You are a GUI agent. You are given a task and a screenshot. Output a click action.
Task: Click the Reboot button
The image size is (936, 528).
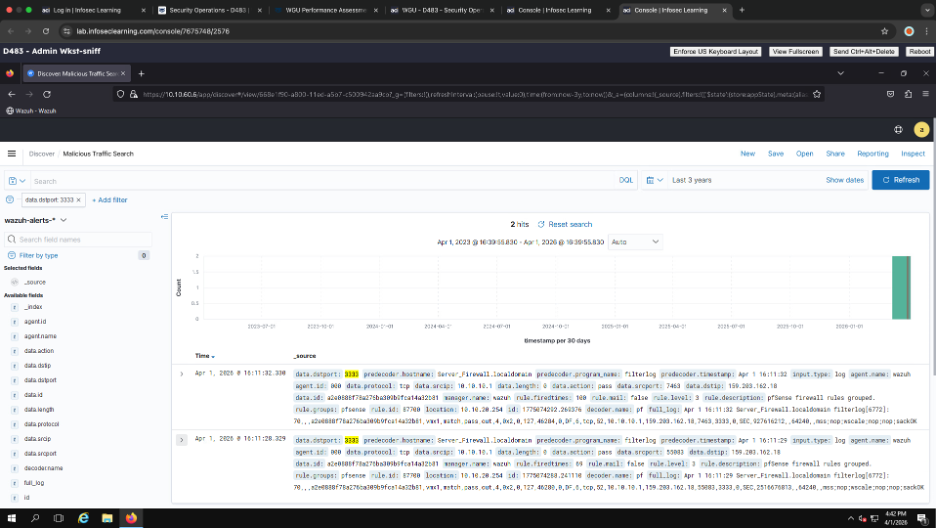pos(919,51)
